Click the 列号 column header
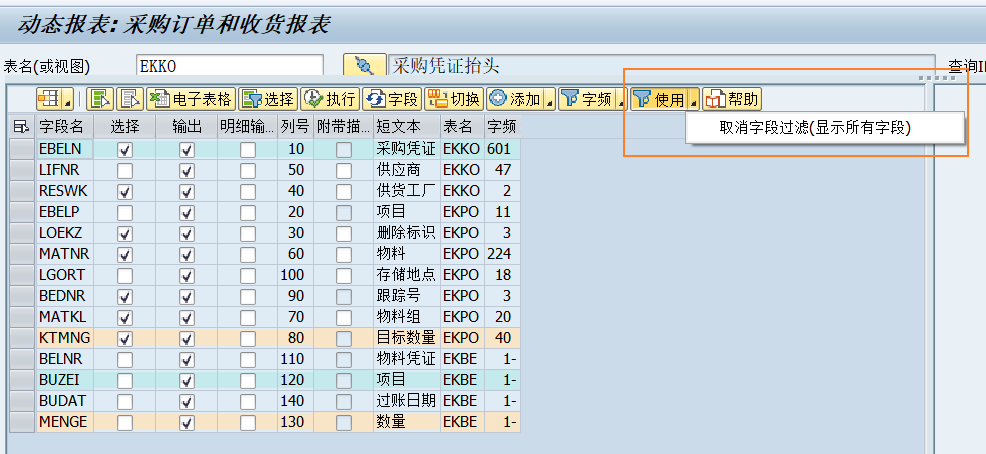This screenshot has width=986, height=454. (x=295, y=127)
